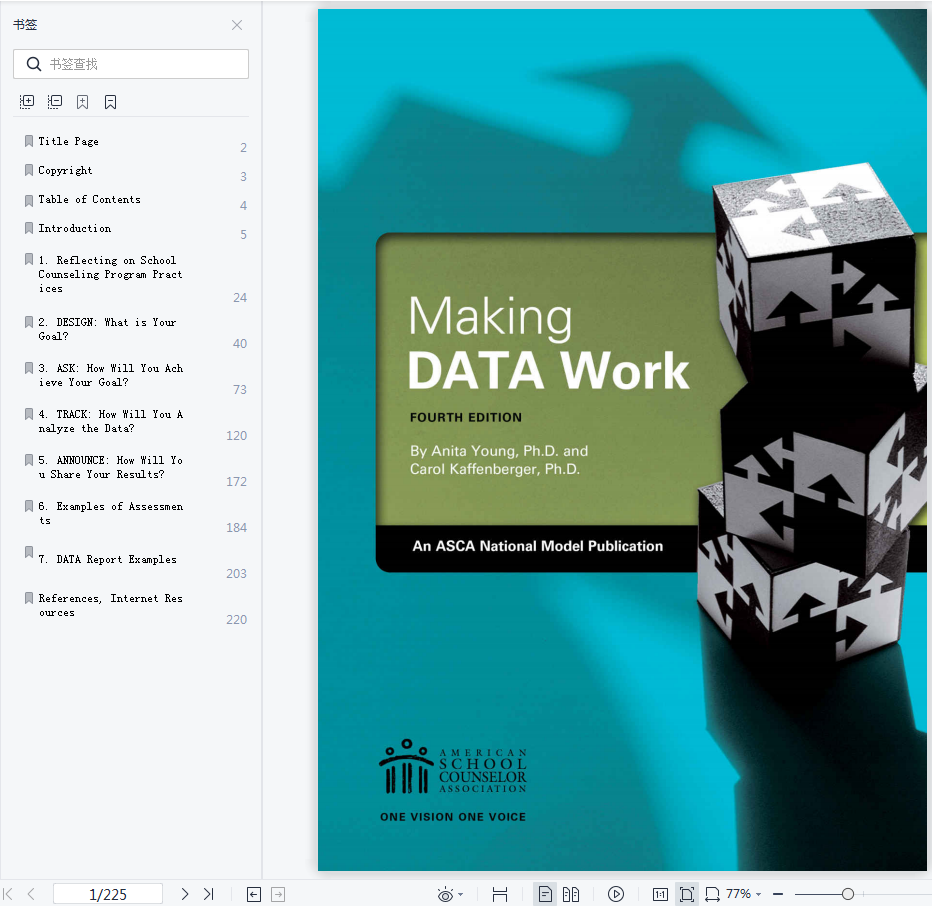Click page number 24 in bookmarks

point(240,298)
